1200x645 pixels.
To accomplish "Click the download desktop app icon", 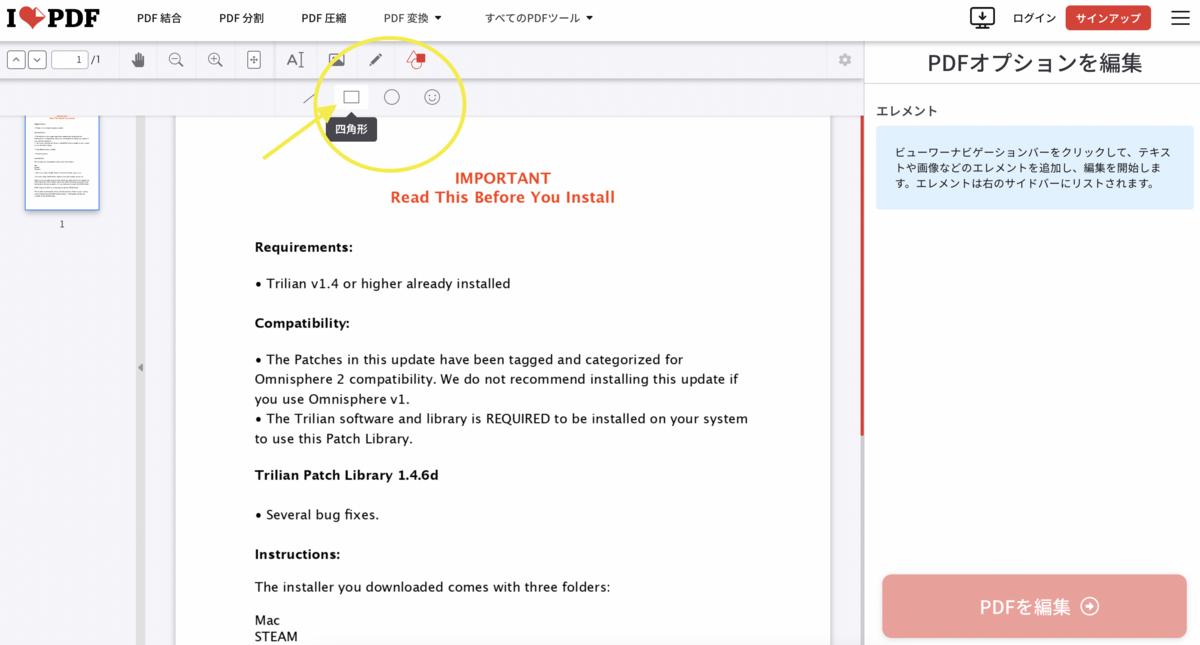I will pos(983,18).
